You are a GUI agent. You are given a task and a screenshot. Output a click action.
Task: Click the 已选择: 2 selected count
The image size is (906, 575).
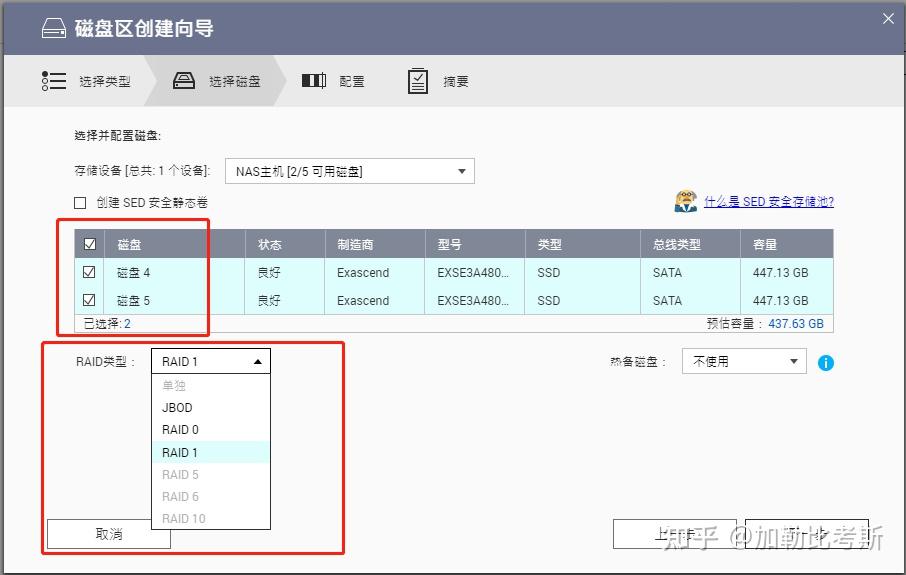(107, 324)
